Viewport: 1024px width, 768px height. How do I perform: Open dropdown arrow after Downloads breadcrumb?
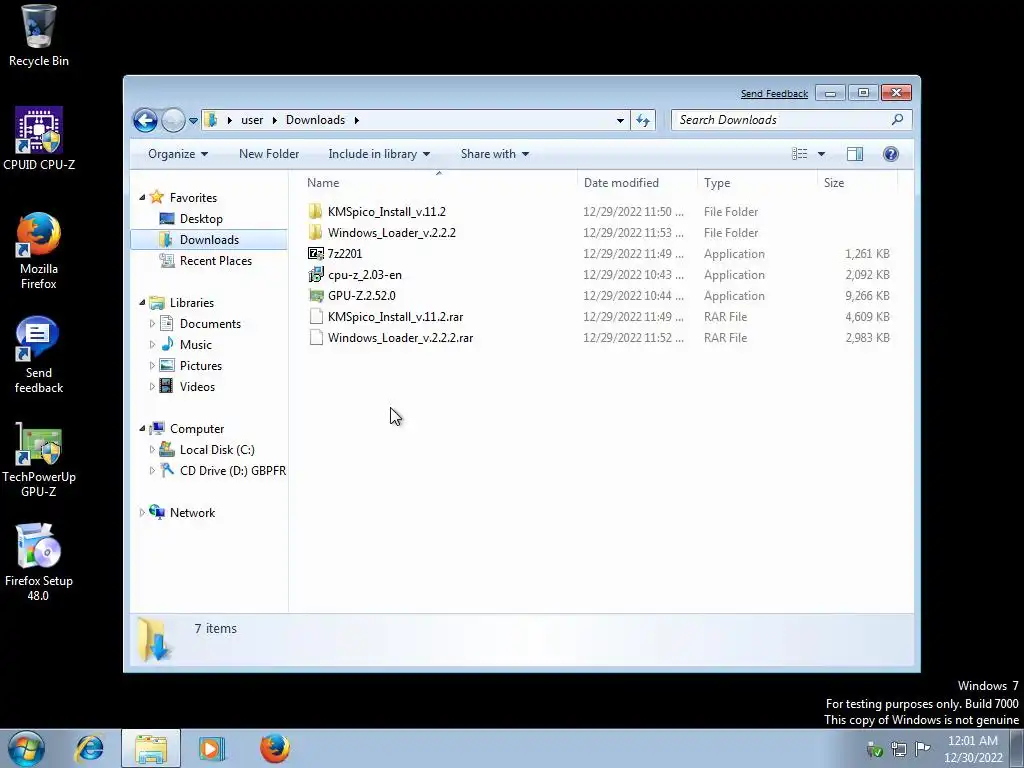(x=357, y=120)
